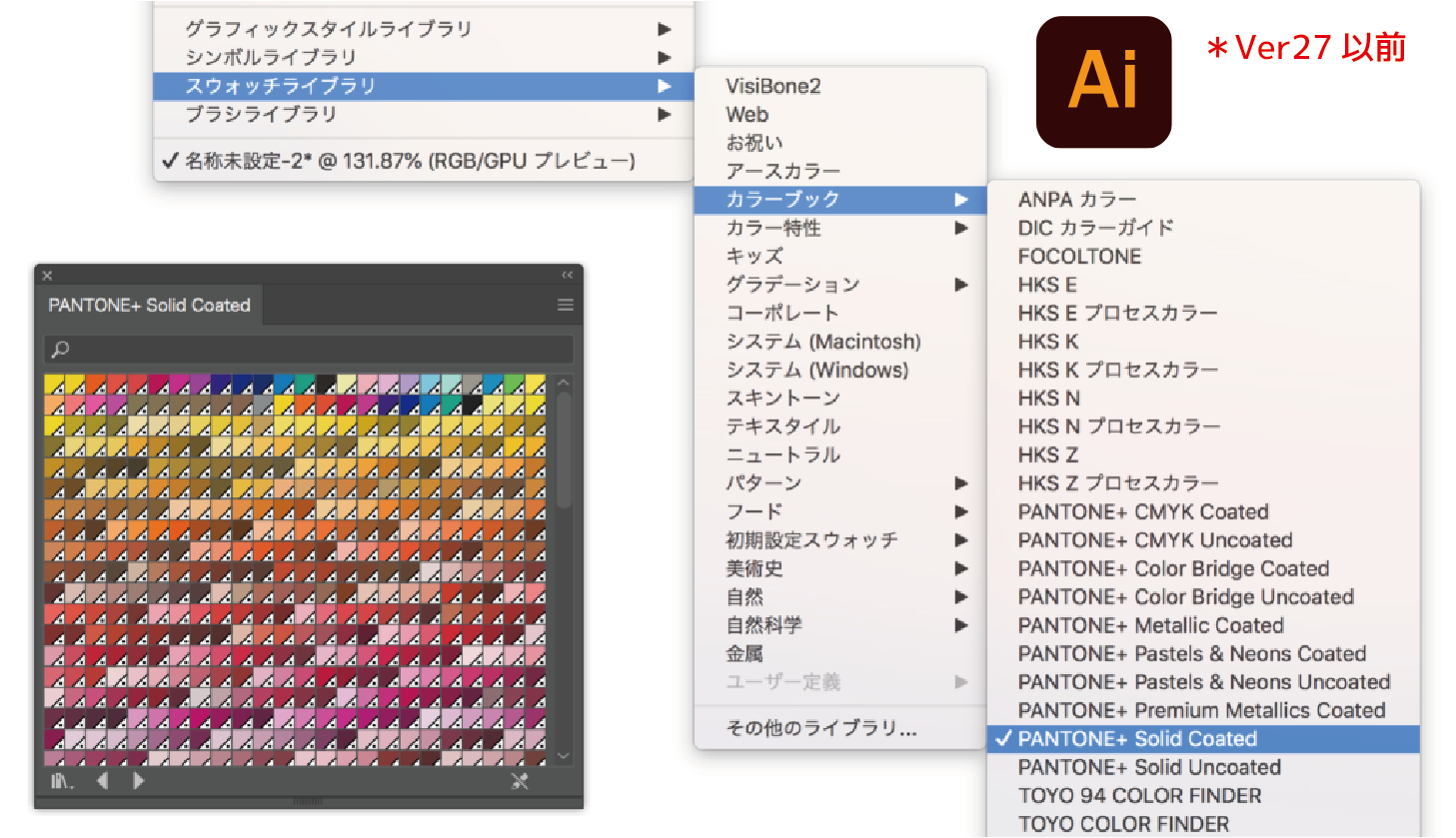Select PANTONE+ Pastels & Neons Uncoated
1456x838 pixels.
(1203, 682)
